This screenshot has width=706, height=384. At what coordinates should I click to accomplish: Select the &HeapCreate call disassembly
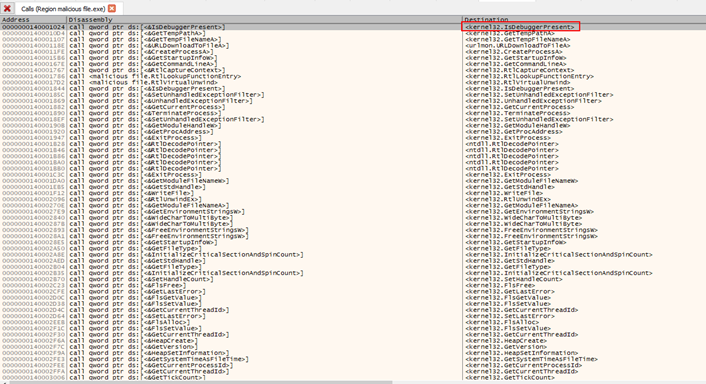coord(133,341)
